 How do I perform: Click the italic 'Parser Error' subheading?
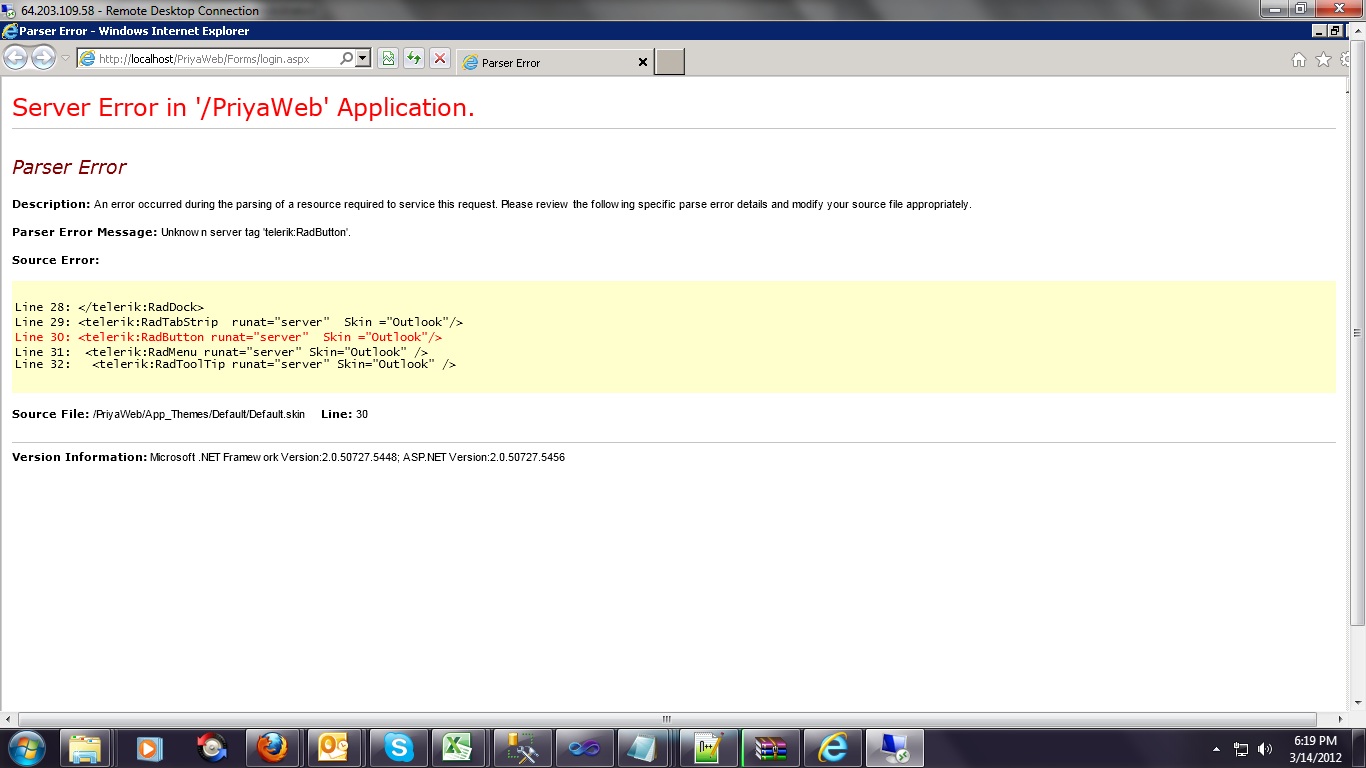coord(69,167)
